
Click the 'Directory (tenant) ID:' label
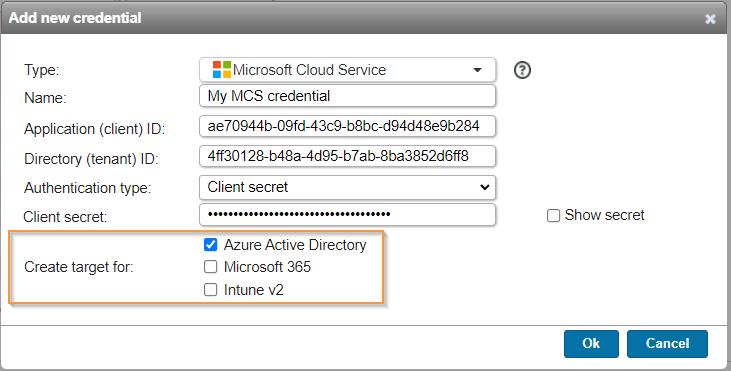[x=91, y=159]
